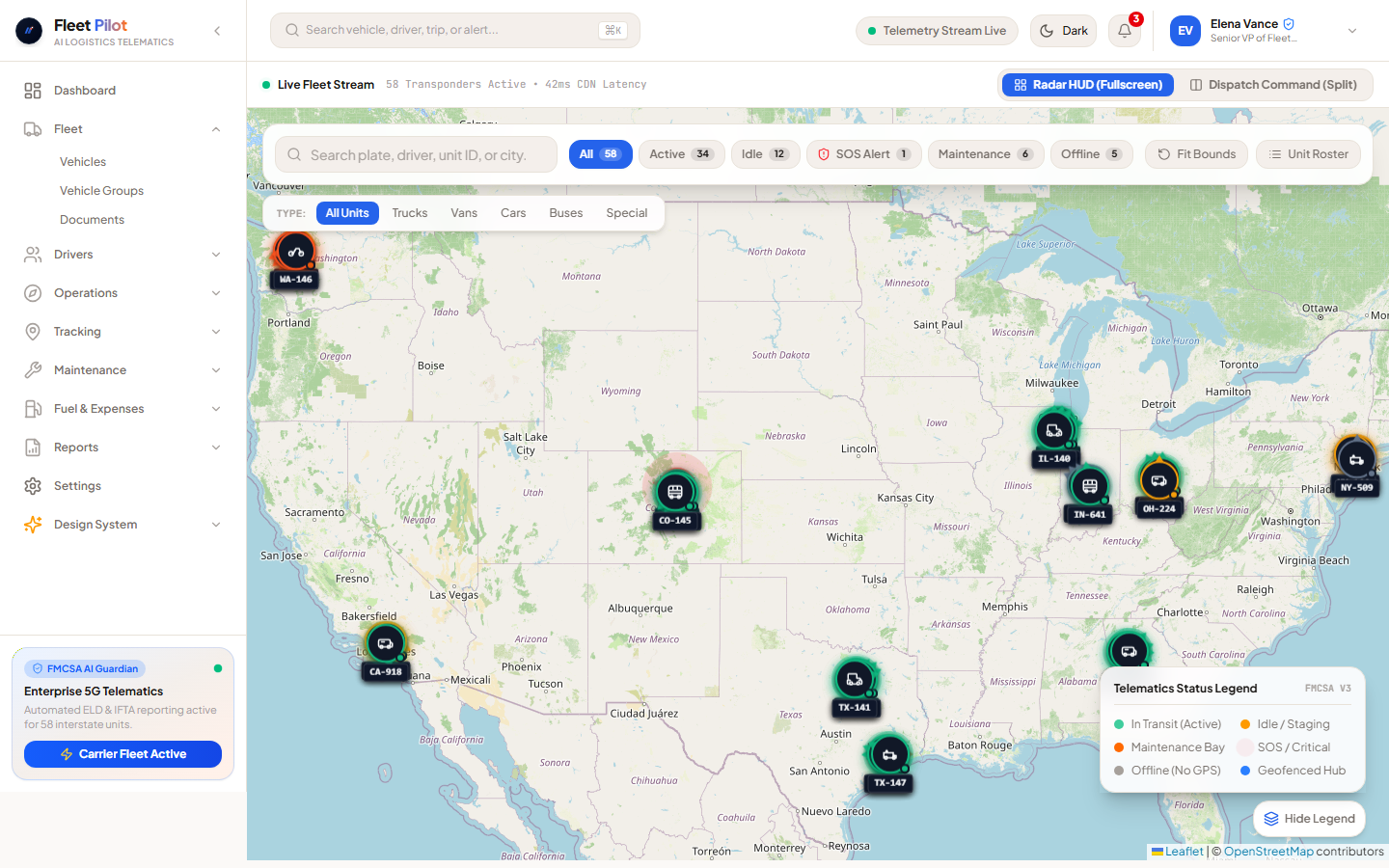
Task: Expand the Maintenance sidebar section
Action: coord(216,370)
